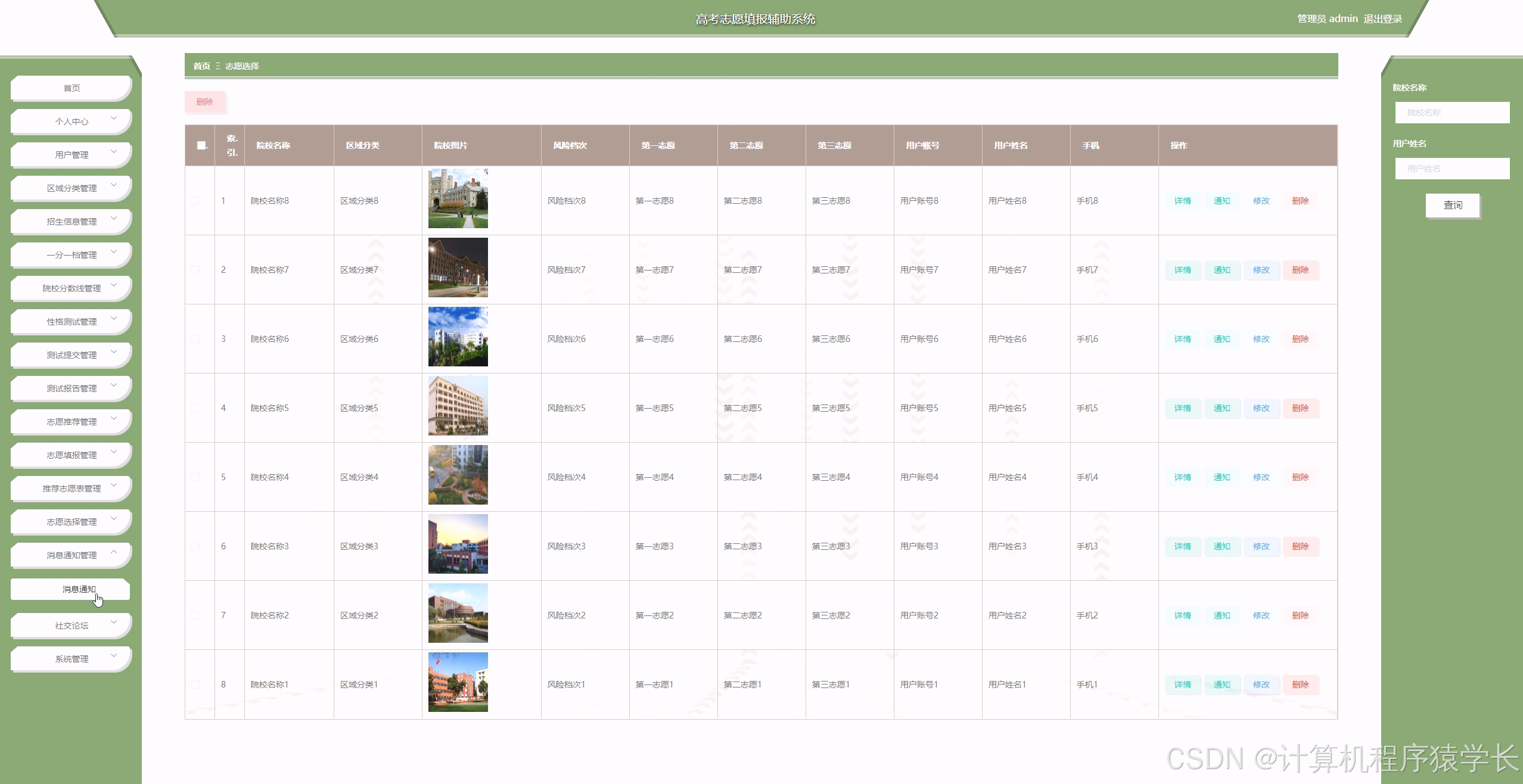Click 退出登录 link in header
Image resolution: width=1523 pixels, height=784 pixels.
pos(1382,19)
